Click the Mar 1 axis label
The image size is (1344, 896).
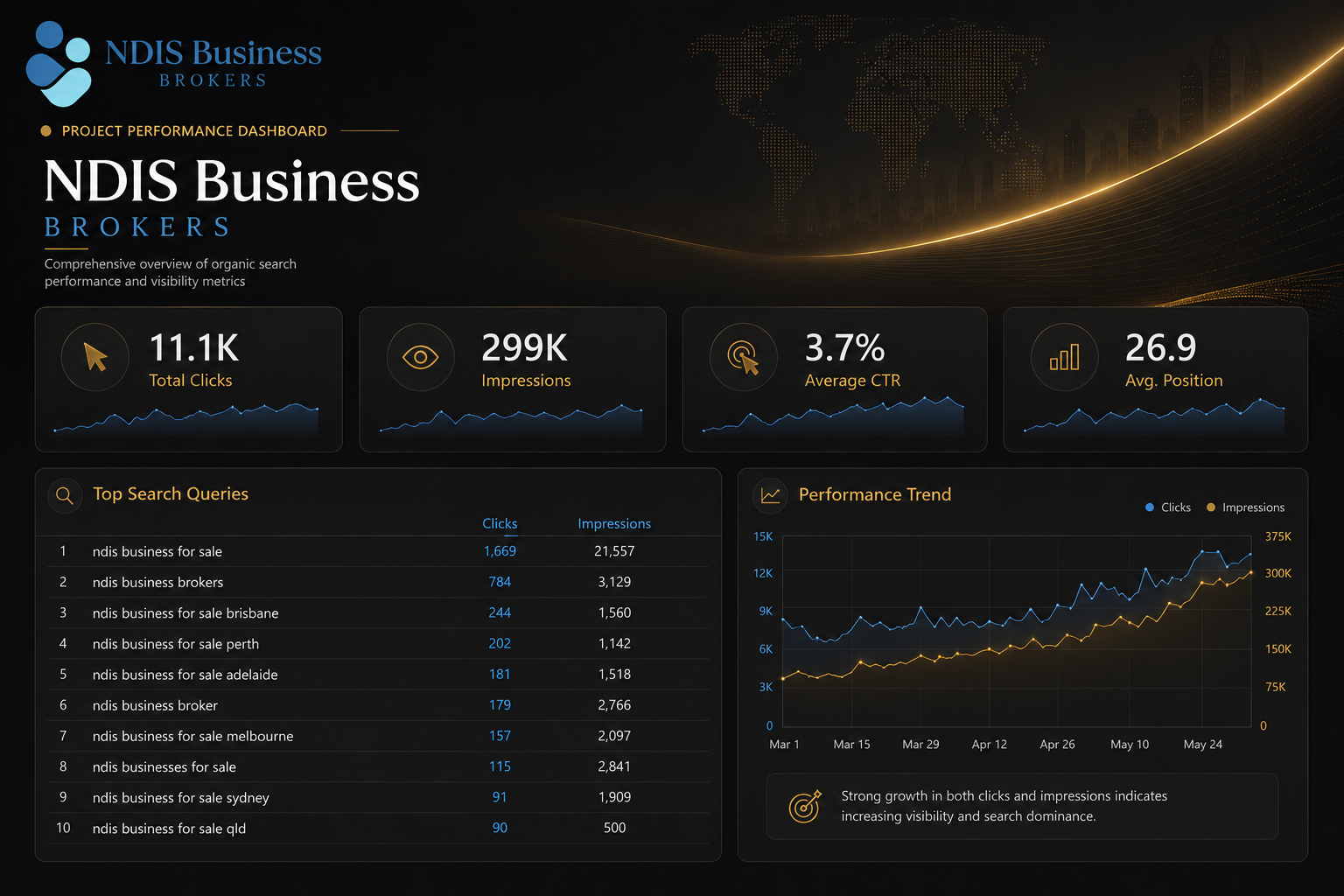784,745
